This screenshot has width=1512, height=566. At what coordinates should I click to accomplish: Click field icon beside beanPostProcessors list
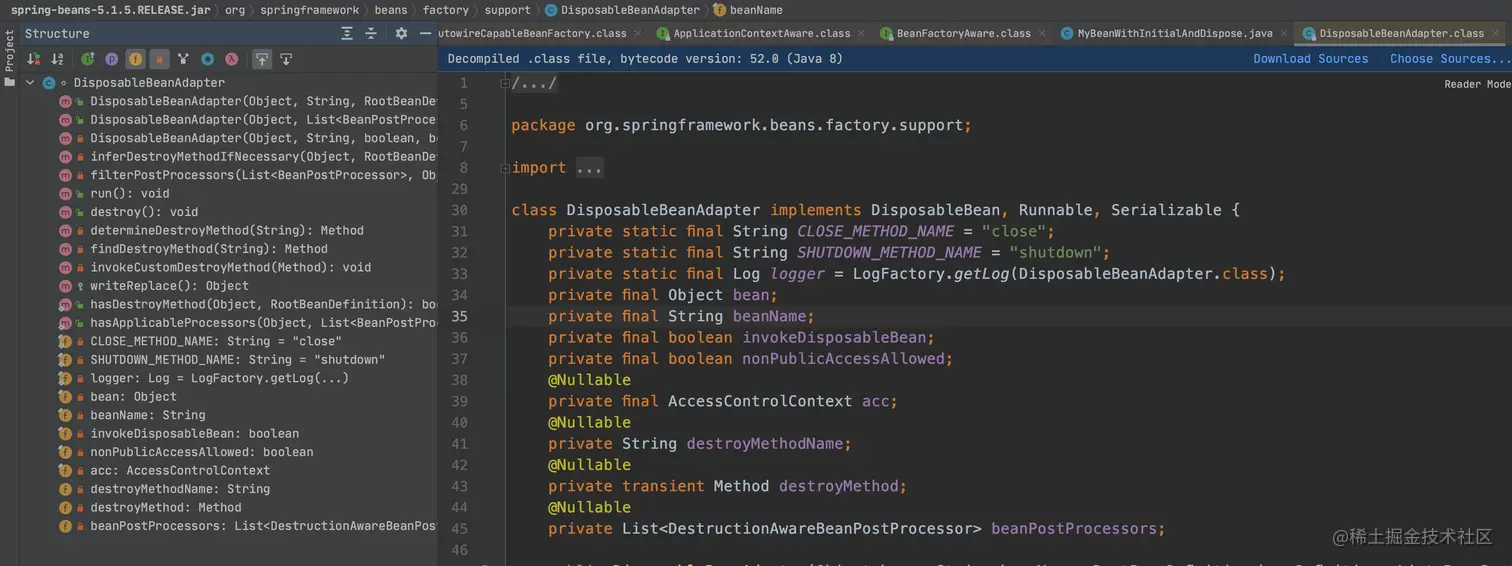point(66,526)
